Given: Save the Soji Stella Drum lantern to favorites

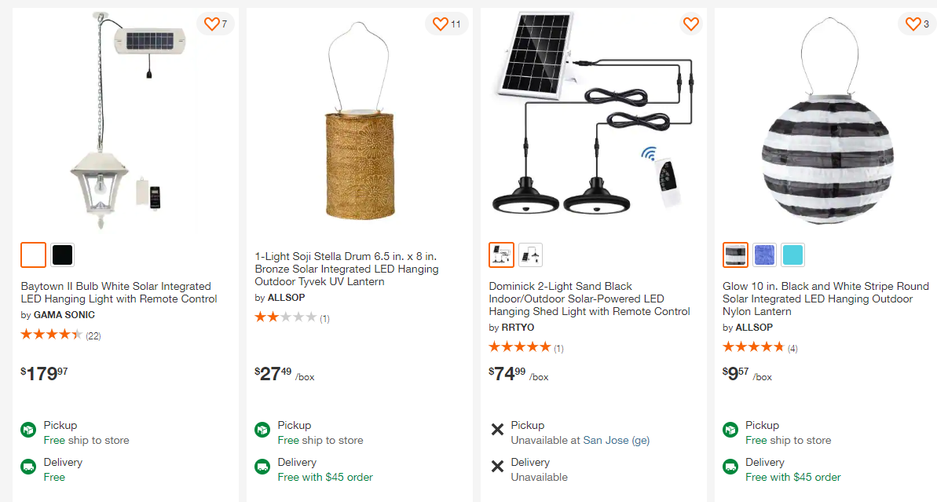Looking at the screenshot, I should pos(446,24).
